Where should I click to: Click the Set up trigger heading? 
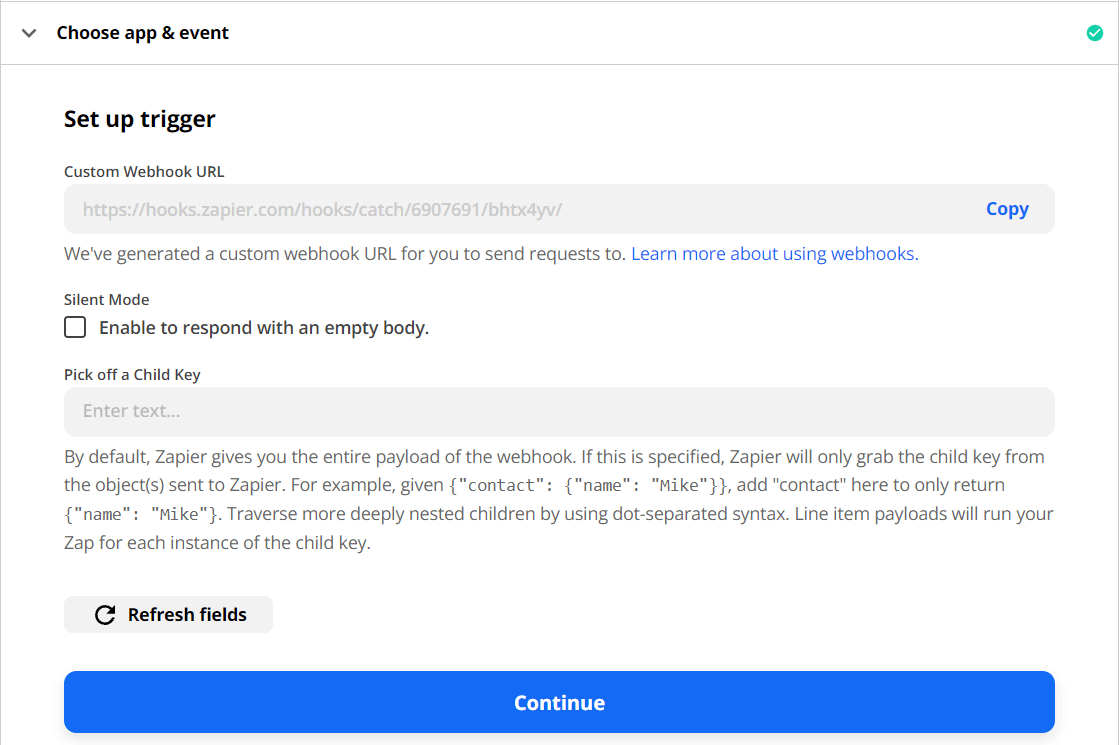(x=139, y=118)
